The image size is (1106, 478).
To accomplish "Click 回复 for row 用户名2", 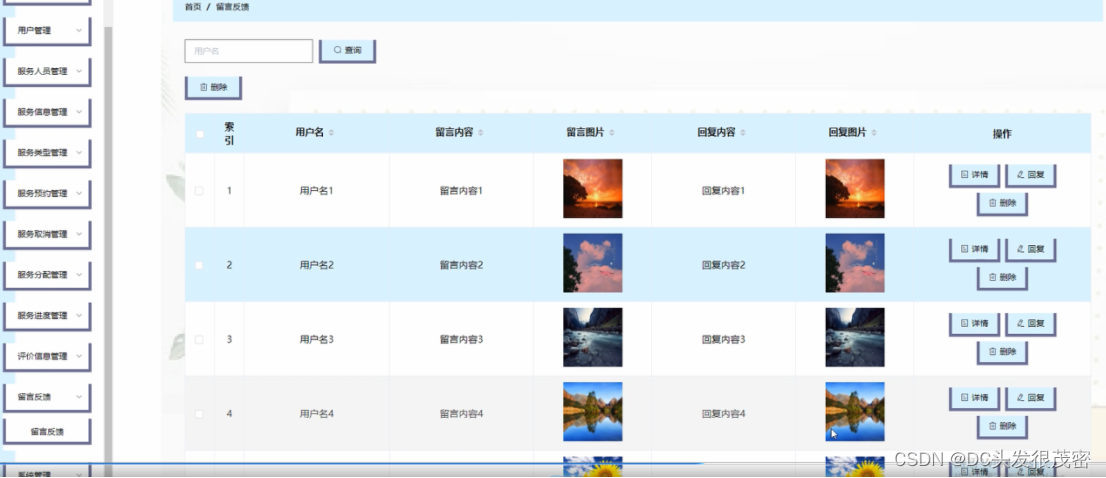I will tap(1031, 250).
